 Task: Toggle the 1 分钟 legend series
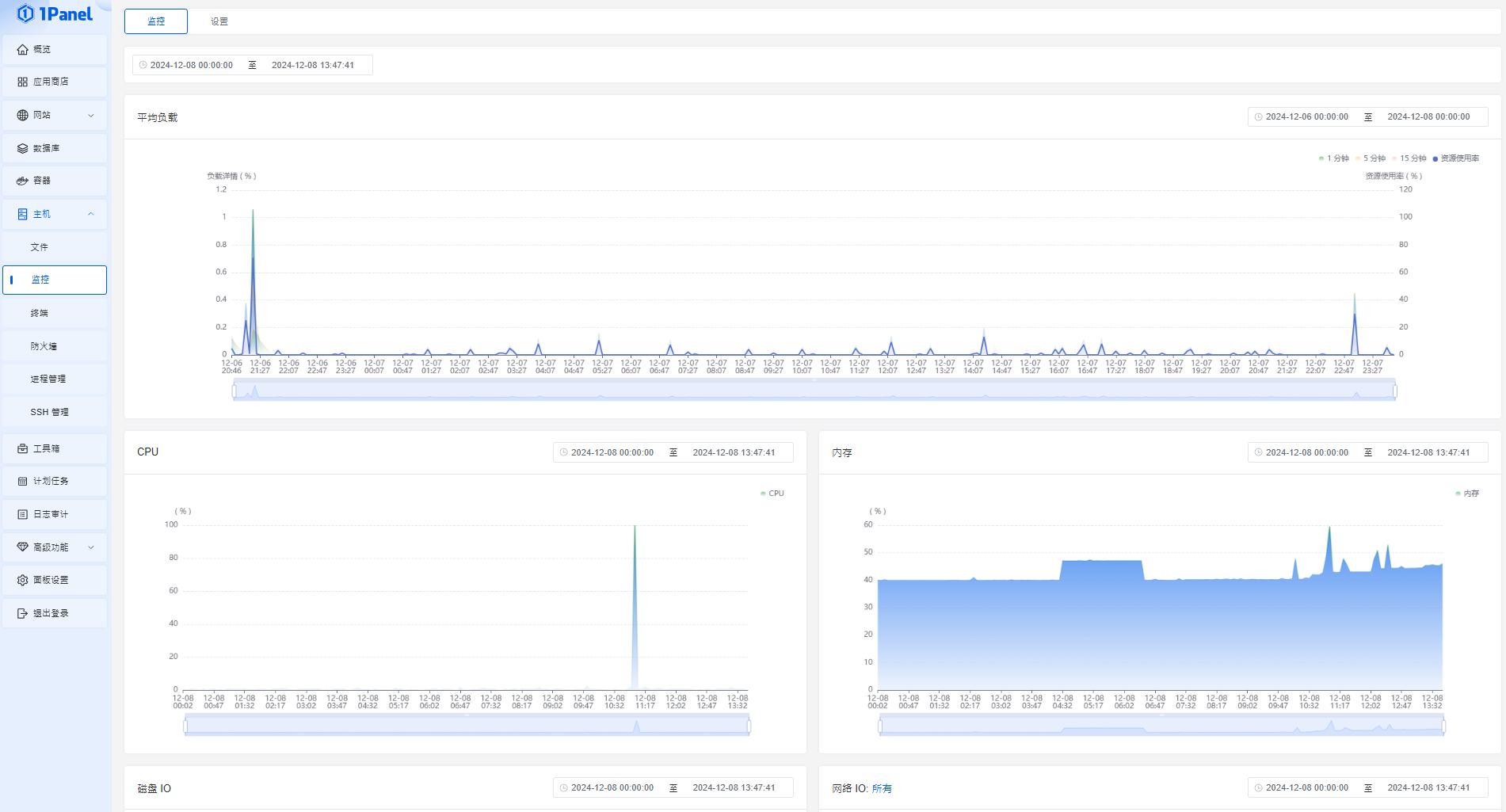point(1334,158)
